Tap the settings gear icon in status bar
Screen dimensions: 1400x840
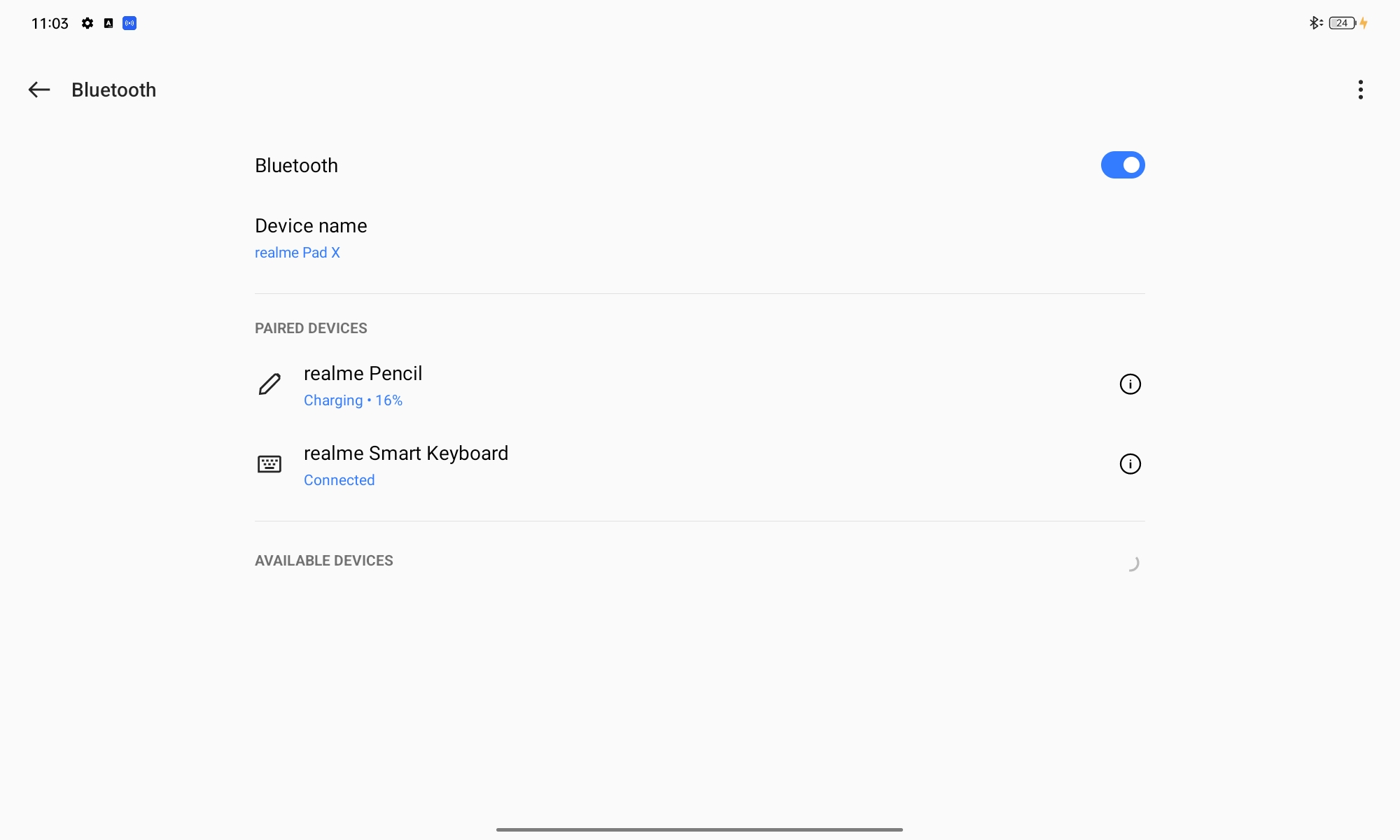[x=87, y=22]
